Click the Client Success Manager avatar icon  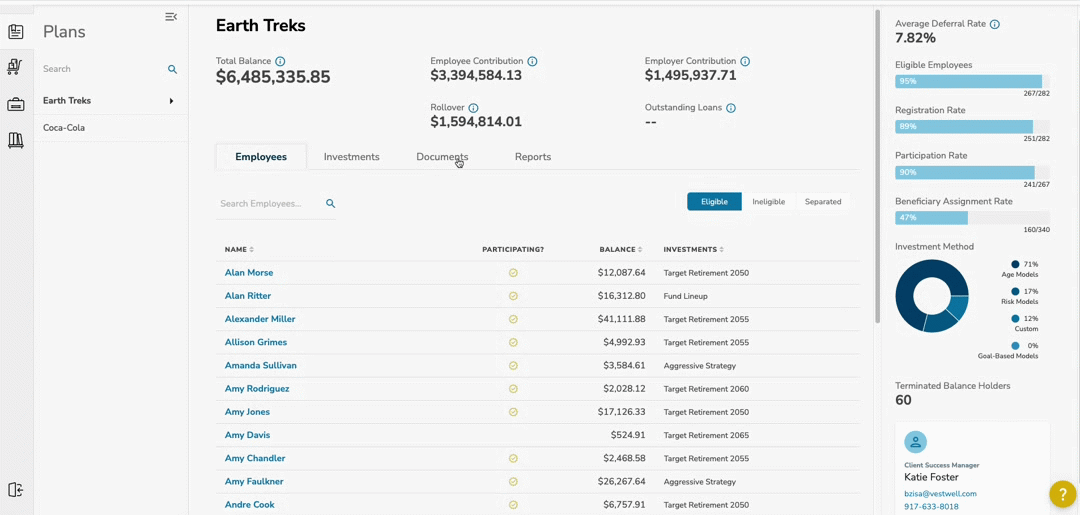pyautogui.click(x=915, y=442)
